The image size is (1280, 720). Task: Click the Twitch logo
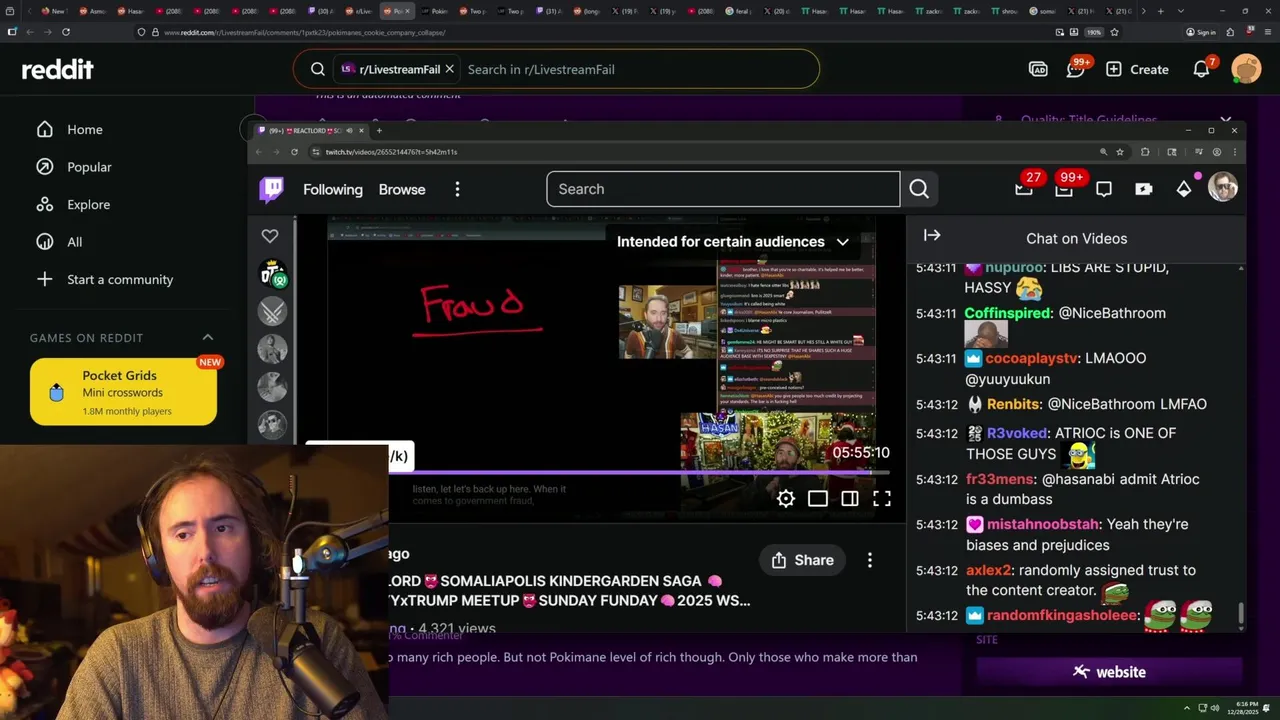pyautogui.click(x=272, y=189)
